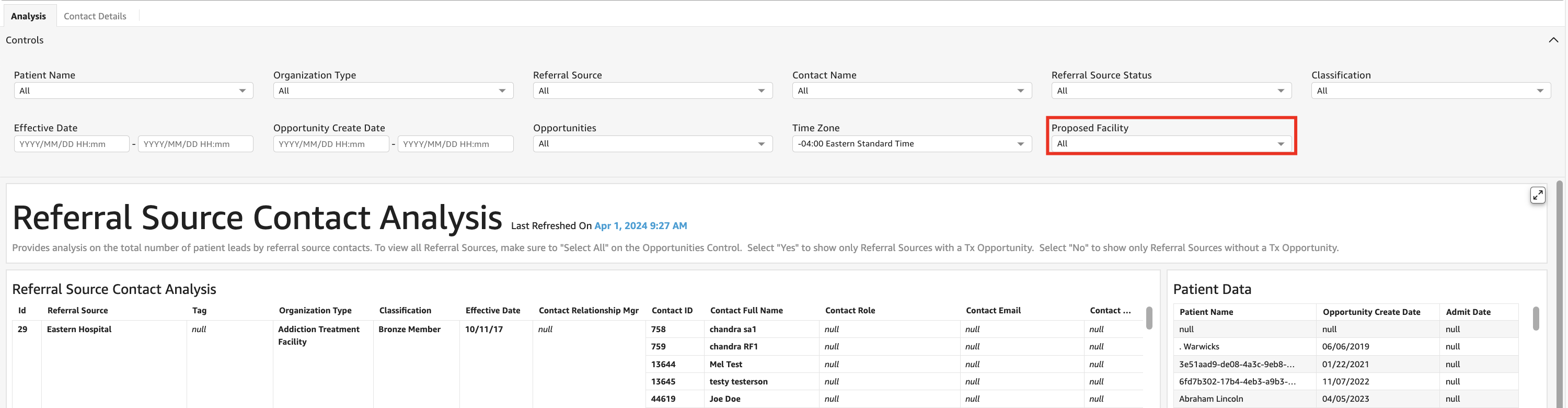
Task: Click the Effective Date start field
Action: (x=71, y=144)
